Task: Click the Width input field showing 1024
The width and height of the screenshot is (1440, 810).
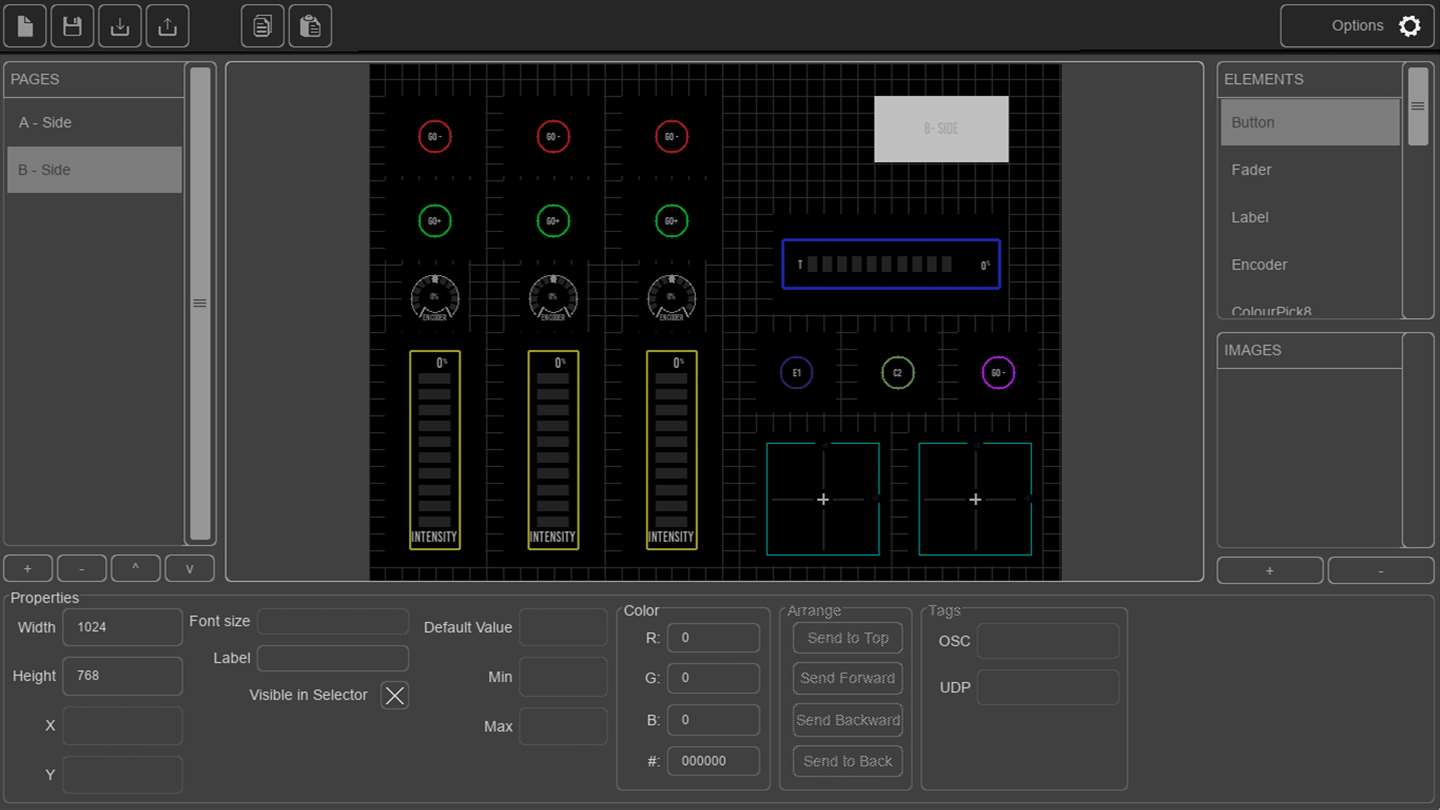Action: tap(123, 627)
